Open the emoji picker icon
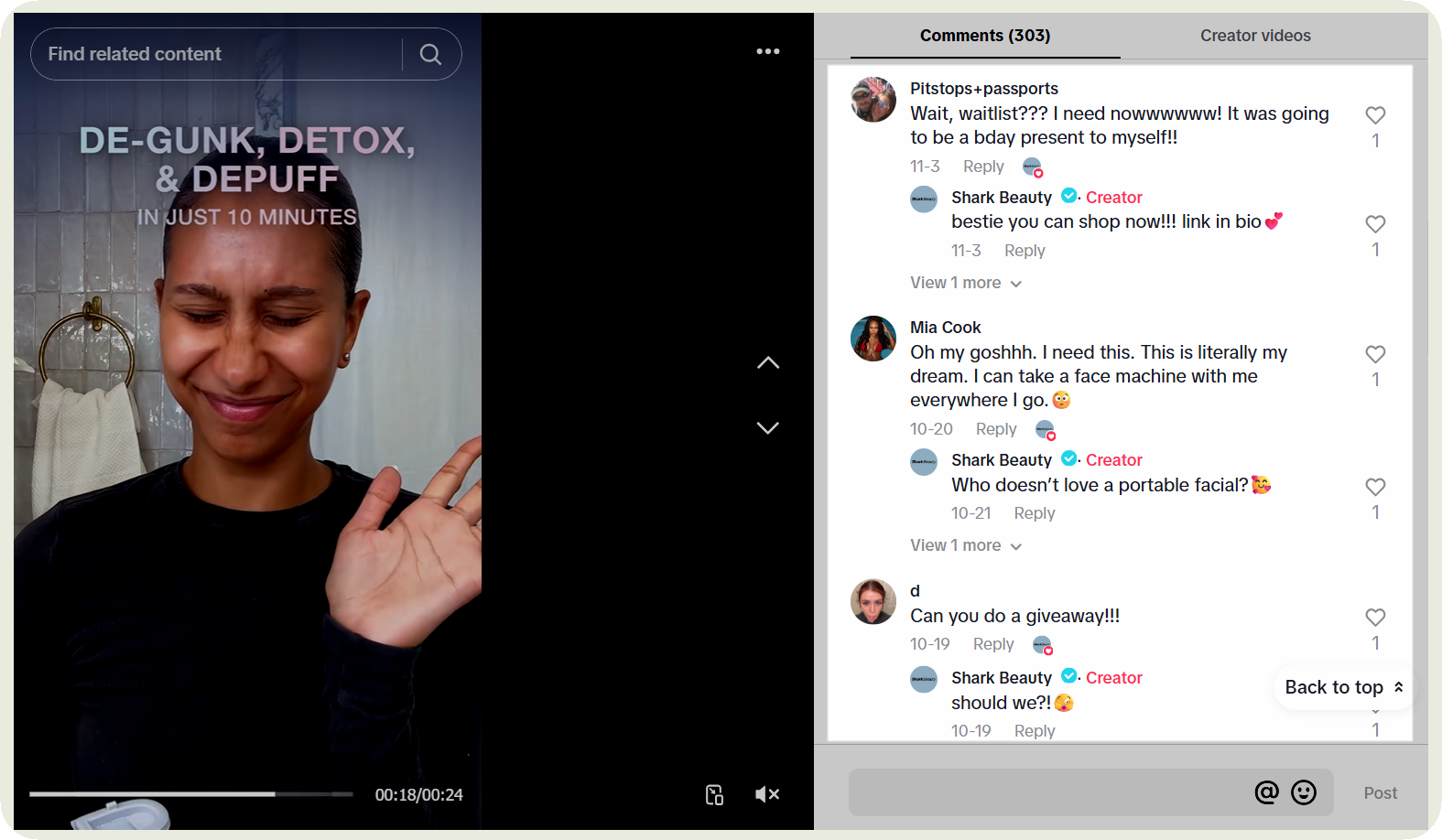 [x=1304, y=792]
